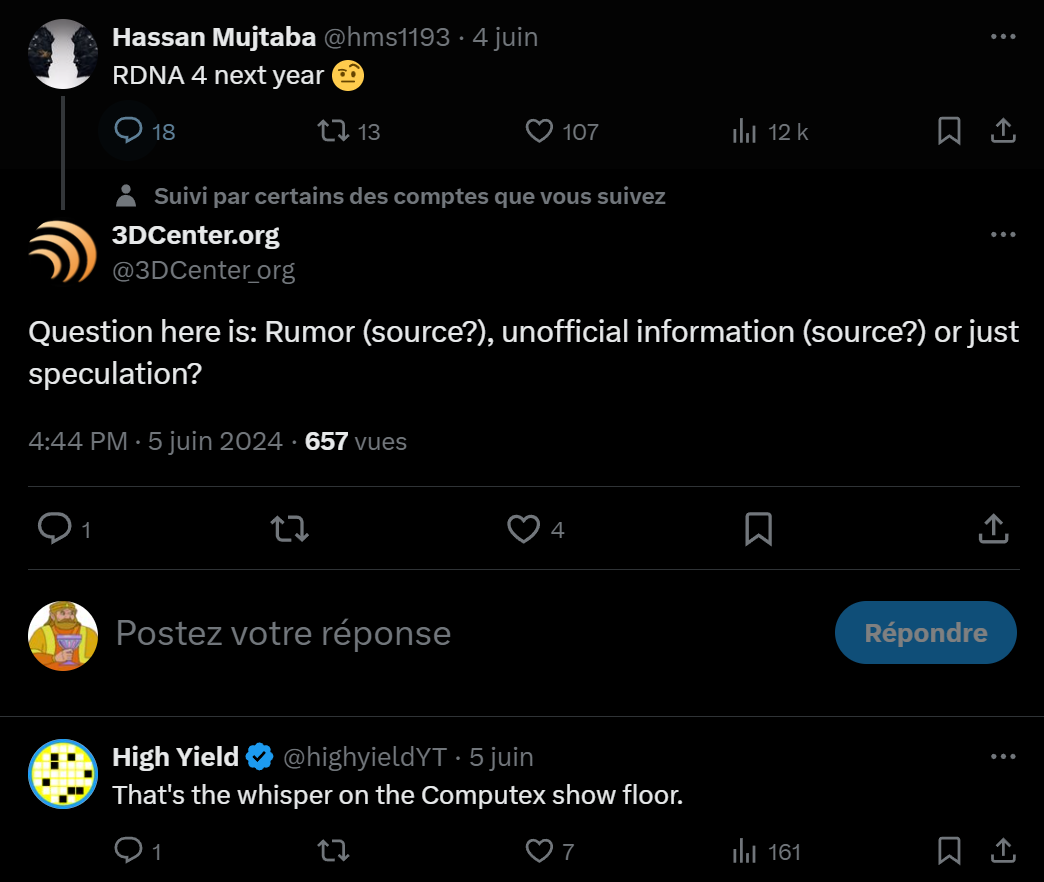1044x882 pixels.
Task: Like Hassan Mujtaba's tweet with 107 likes
Action: point(539,131)
